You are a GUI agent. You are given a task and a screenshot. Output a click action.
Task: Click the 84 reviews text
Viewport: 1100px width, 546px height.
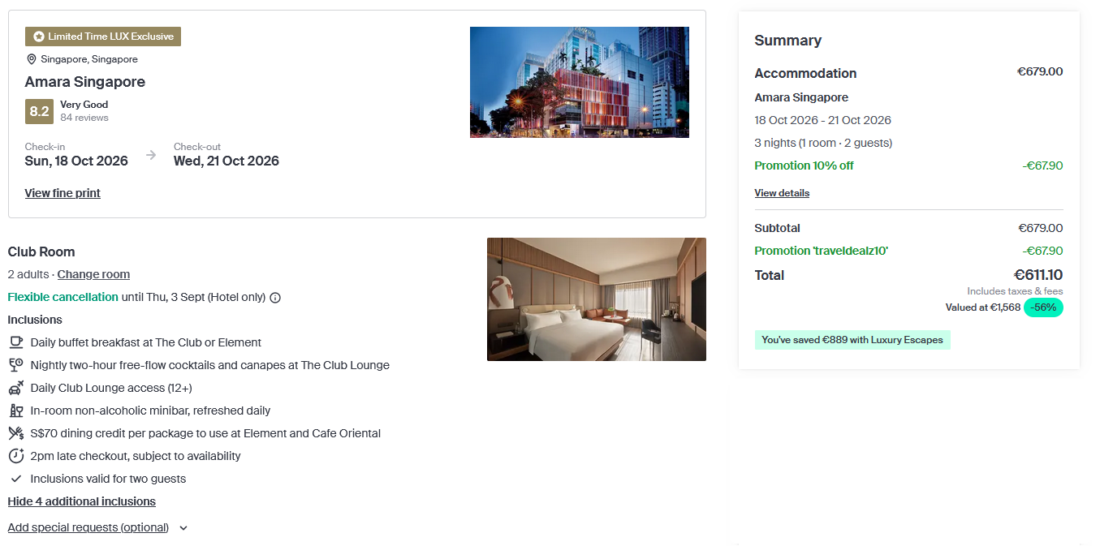click(x=84, y=118)
